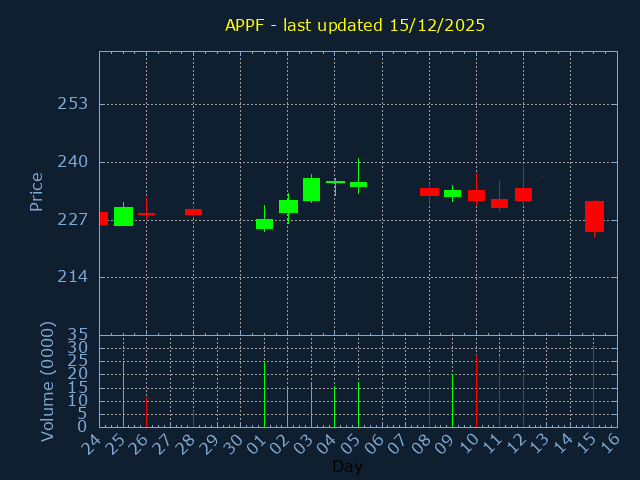This screenshot has height=480, width=640.
Task: Select the red candlestick on day 28
Action: pos(193,212)
